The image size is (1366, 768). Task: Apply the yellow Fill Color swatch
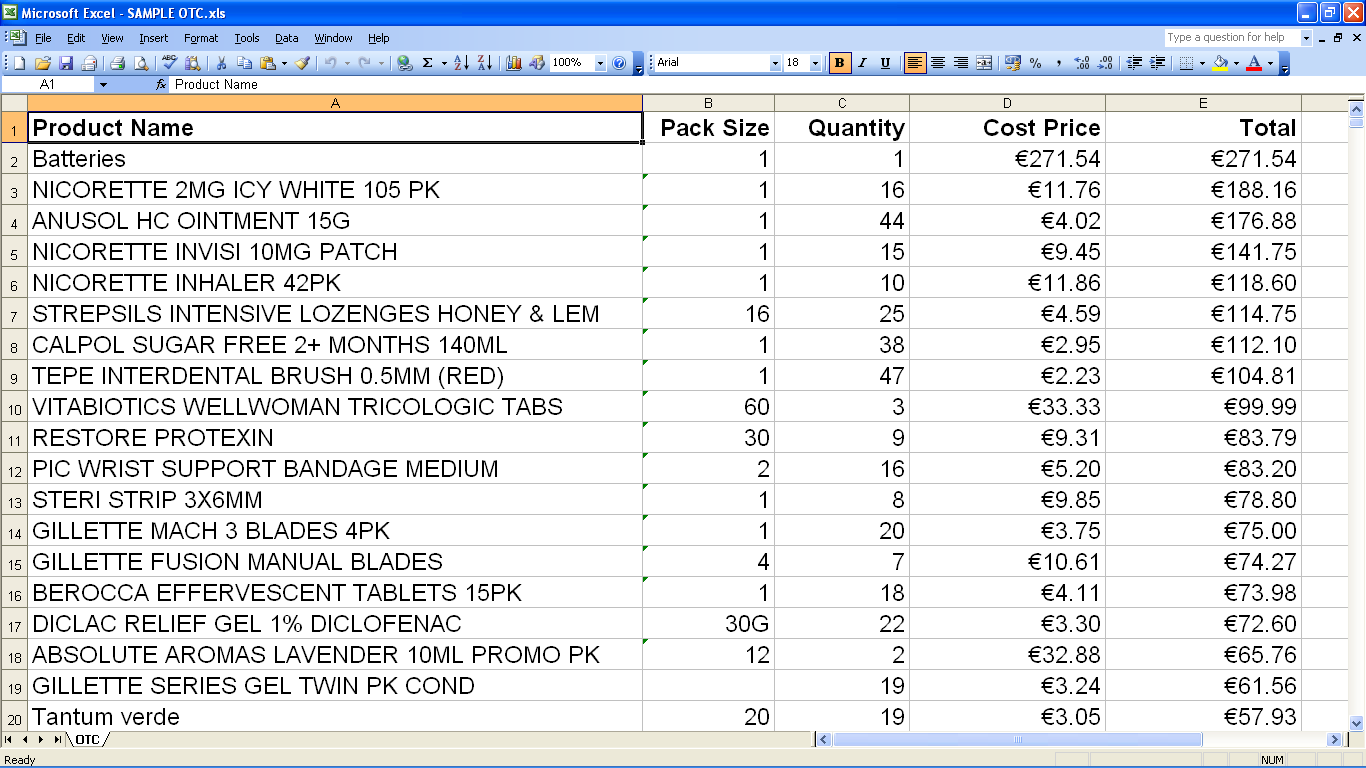1219,63
